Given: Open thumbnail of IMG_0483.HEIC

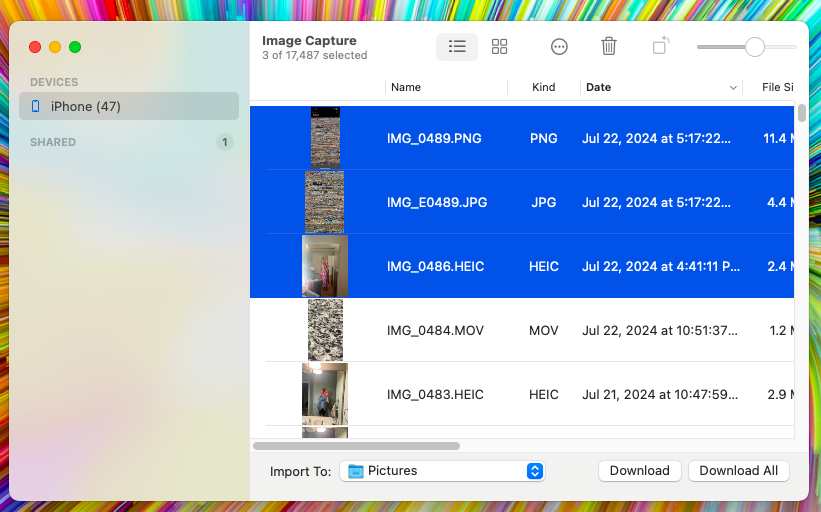Looking at the screenshot, I should (325, 394).
